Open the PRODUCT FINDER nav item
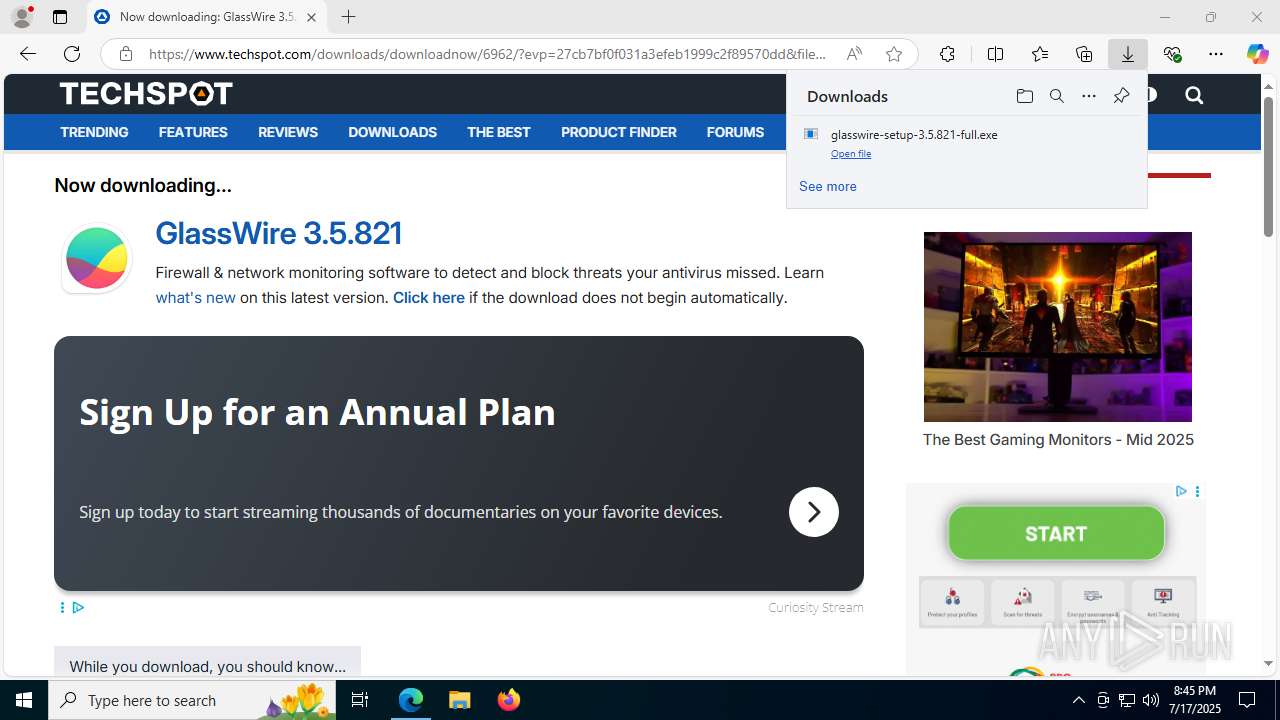 point(619,132)
